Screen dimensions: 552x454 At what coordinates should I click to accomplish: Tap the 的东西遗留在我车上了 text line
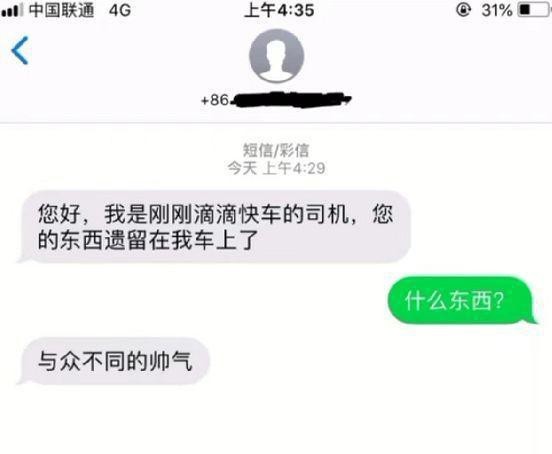[148, 240]
